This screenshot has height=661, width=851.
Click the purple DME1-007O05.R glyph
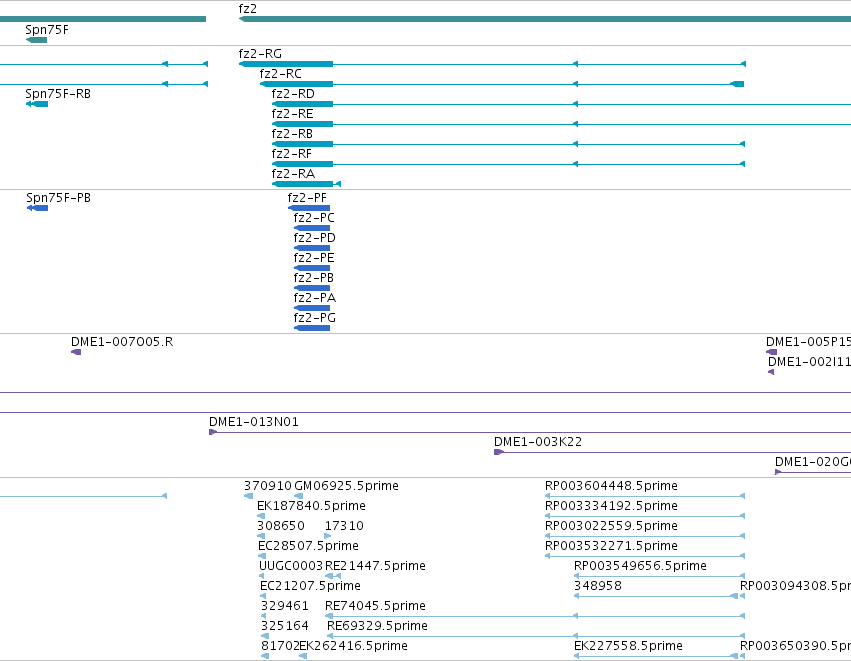(x=76, y=352)
